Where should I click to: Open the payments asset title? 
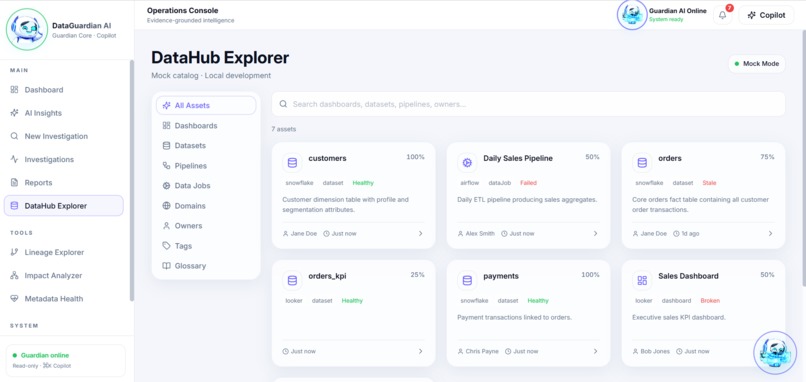(501, 276)
